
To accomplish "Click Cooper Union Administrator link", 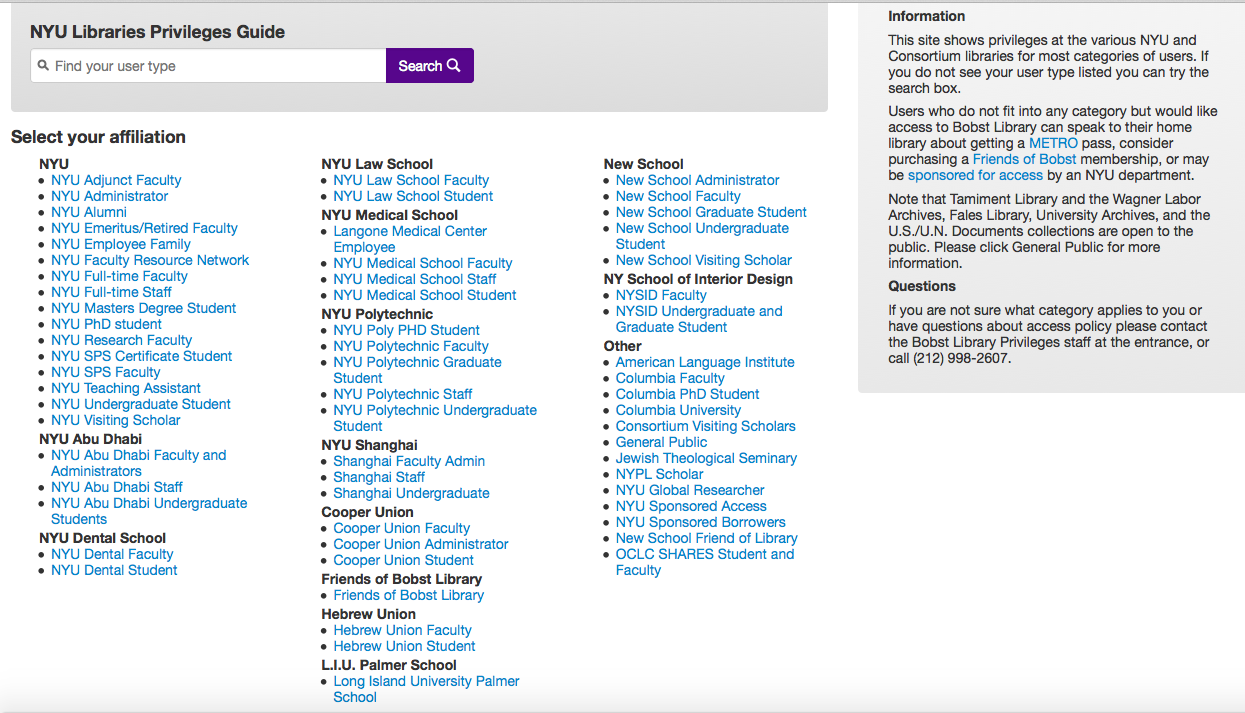I will click(420, 544).
